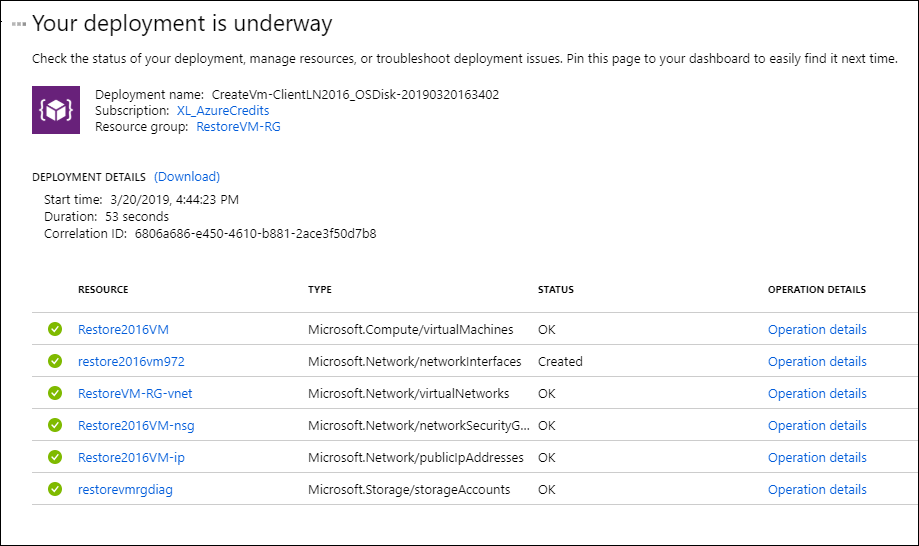Open the Restore2016VM-nsg security group resource
Image resolution: width=919 pixels, height=546 pixels.
pyautogui.click(x=136, y=426)
